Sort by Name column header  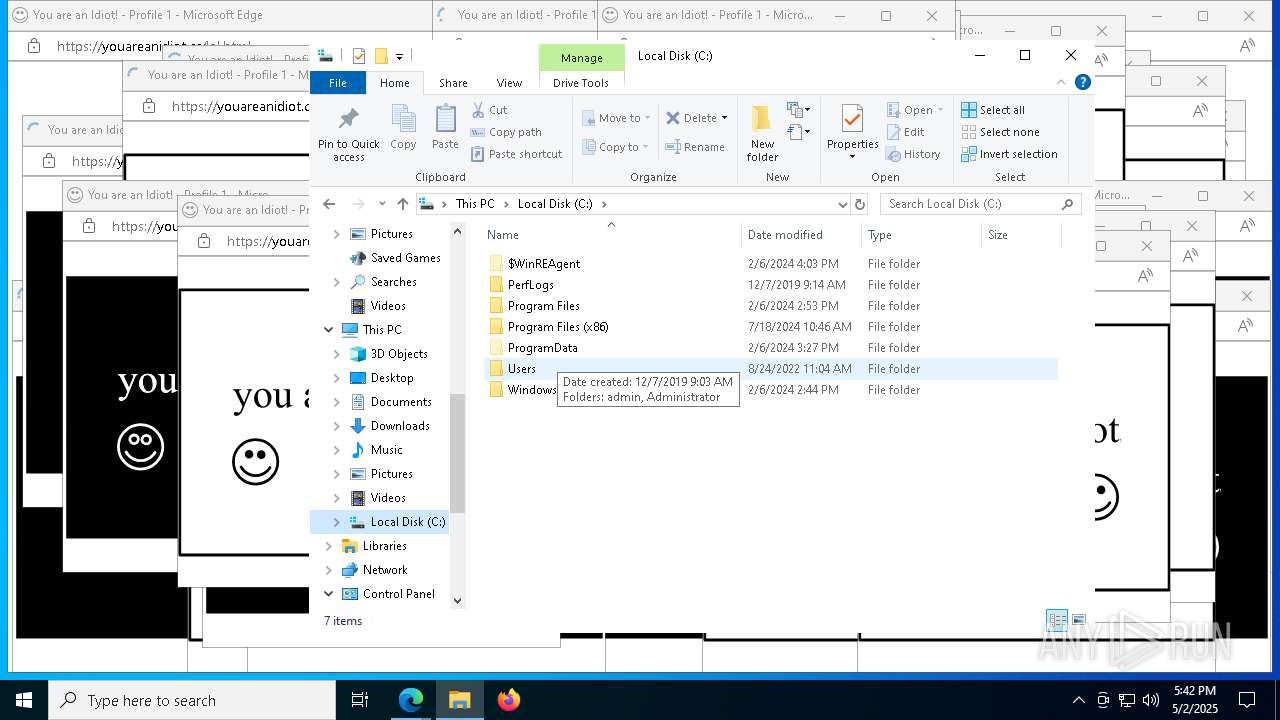(x=612, y=235)
